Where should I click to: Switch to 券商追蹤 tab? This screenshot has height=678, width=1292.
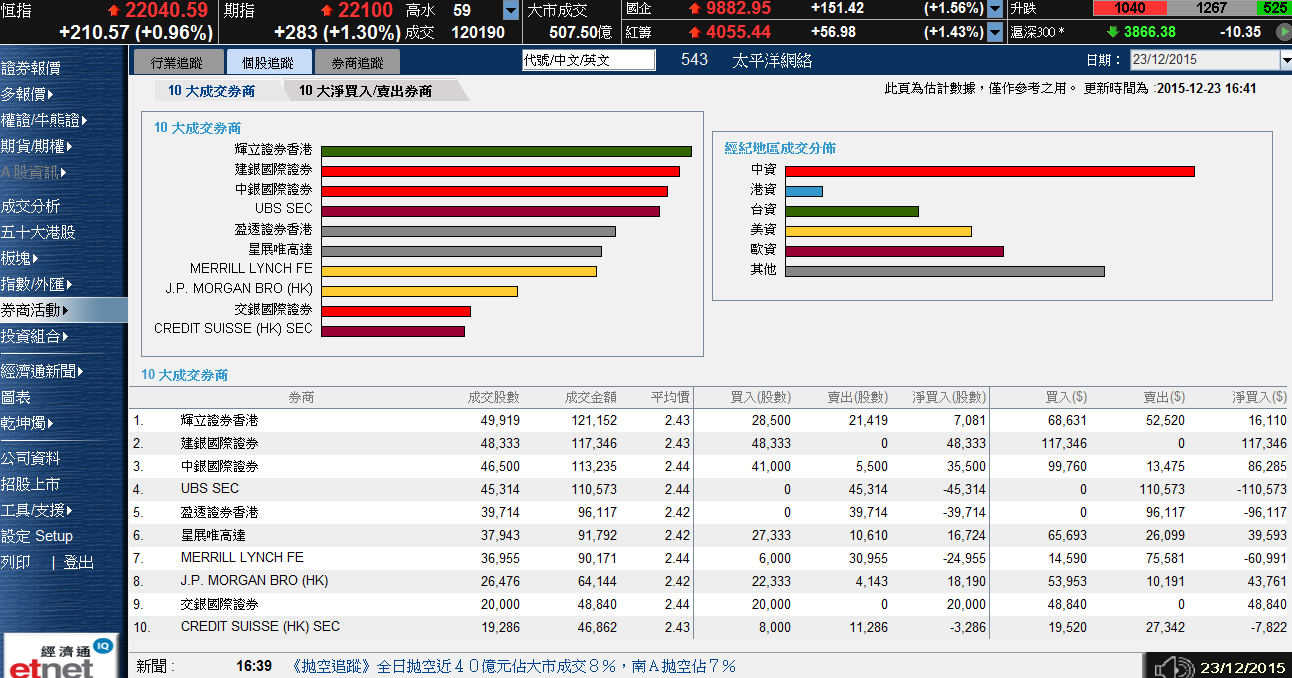click(357, 62)
